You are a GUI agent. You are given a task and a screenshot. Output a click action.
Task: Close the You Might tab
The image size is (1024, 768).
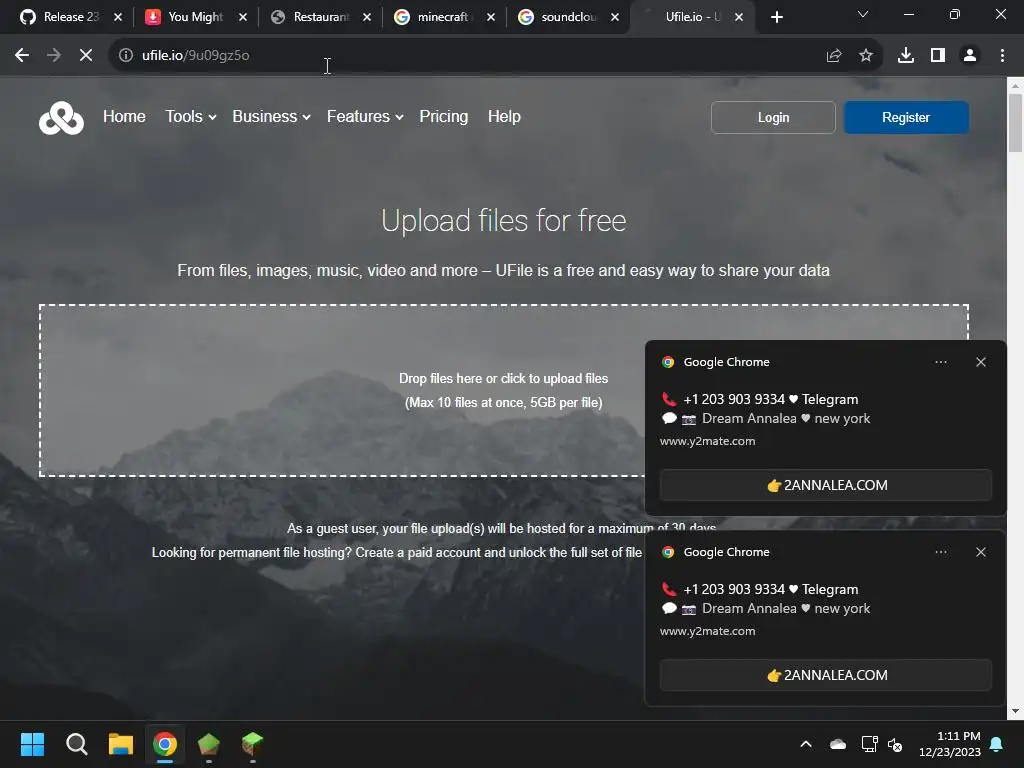[x=243, y=17]
